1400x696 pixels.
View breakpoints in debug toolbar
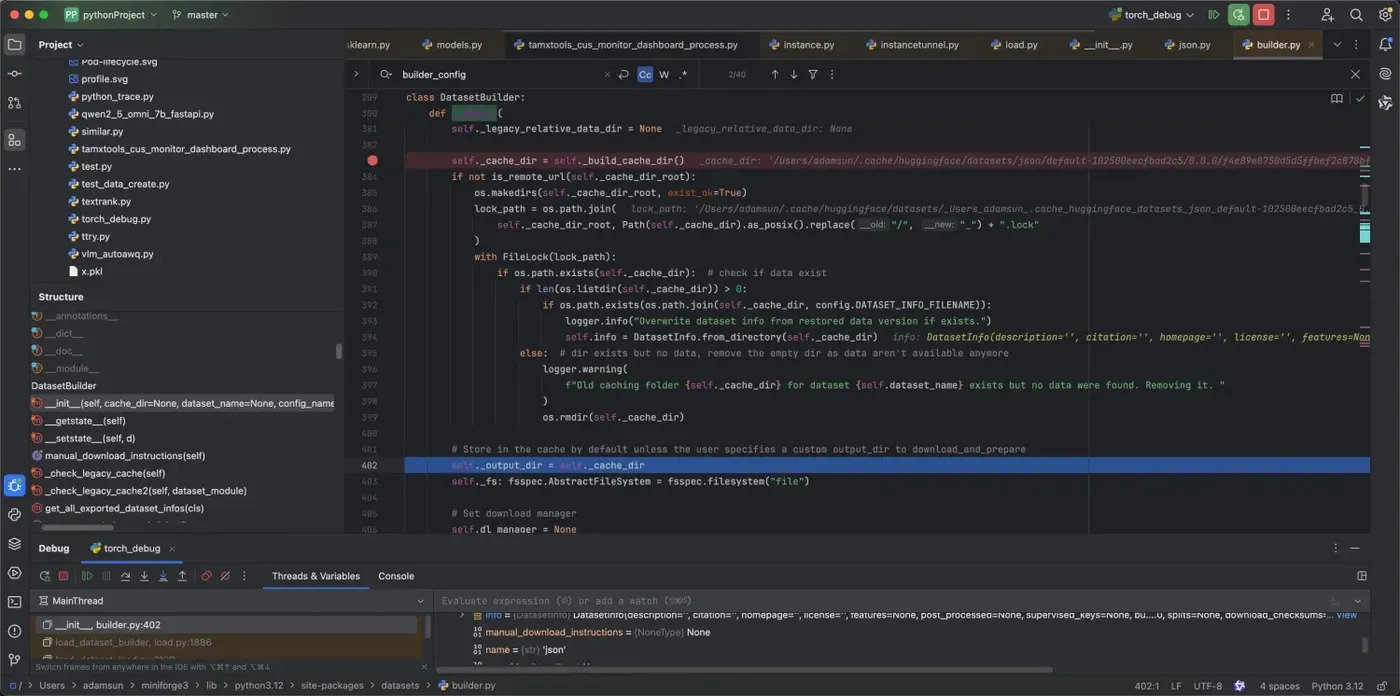click(206, 576)
